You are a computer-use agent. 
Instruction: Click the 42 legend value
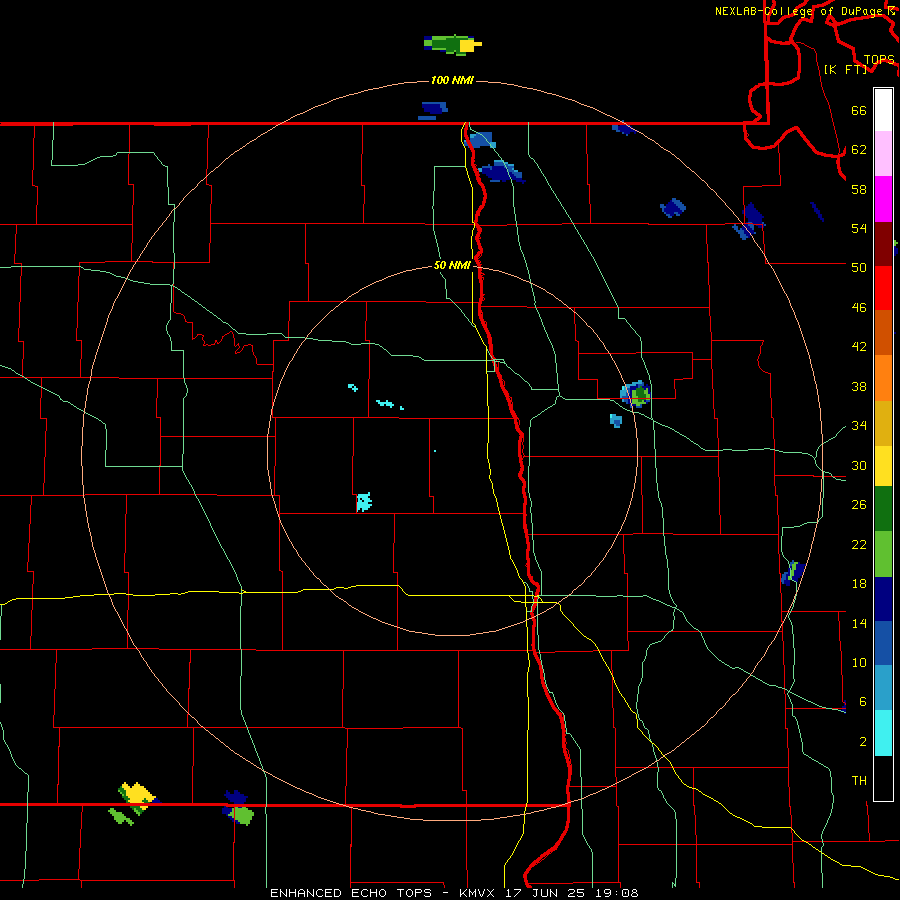click(x=859, y=346)
